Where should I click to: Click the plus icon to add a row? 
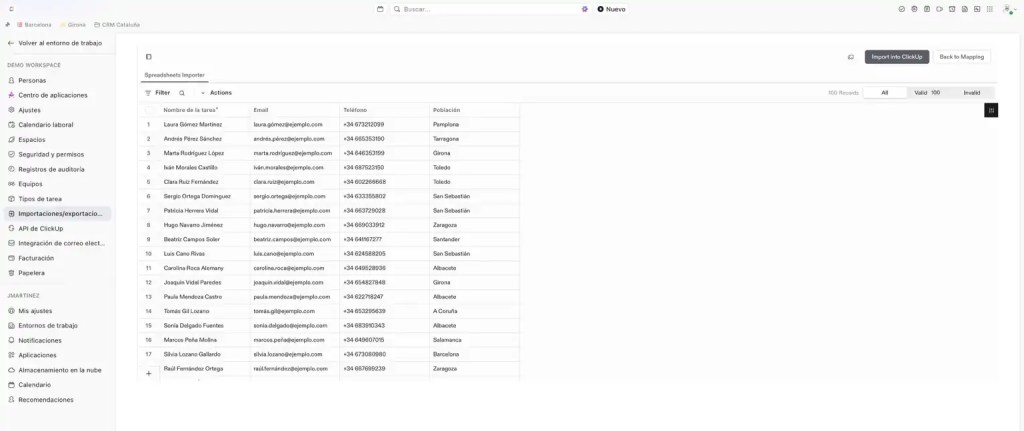click(148, 374)
